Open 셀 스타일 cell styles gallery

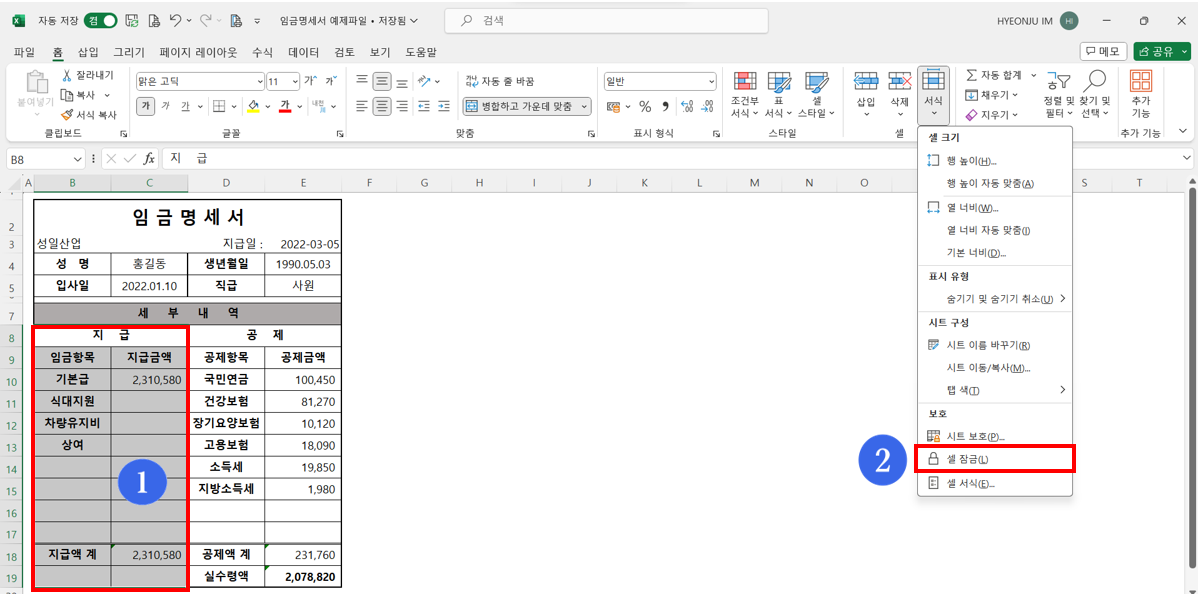click(x=816, y=95)
